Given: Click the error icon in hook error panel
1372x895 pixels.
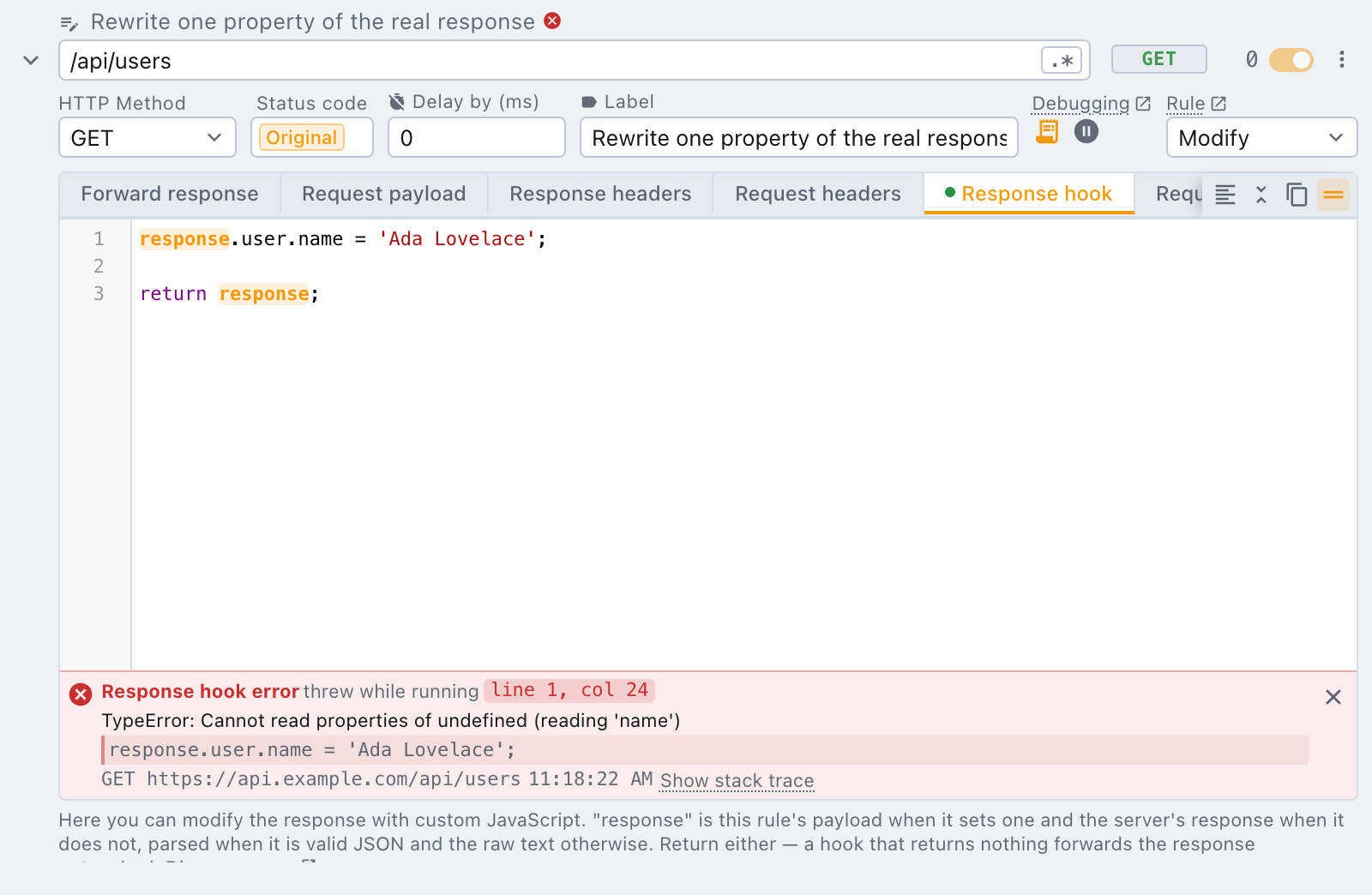Looking at the screenshot, I should point(81,694).
